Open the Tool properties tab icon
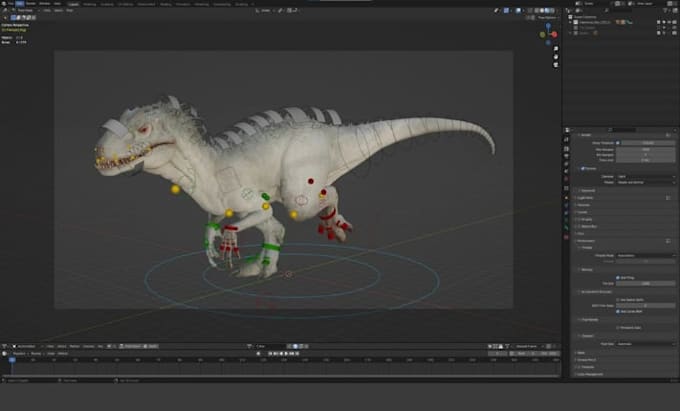This screenshot has height=411, width=680. point(566,140)
